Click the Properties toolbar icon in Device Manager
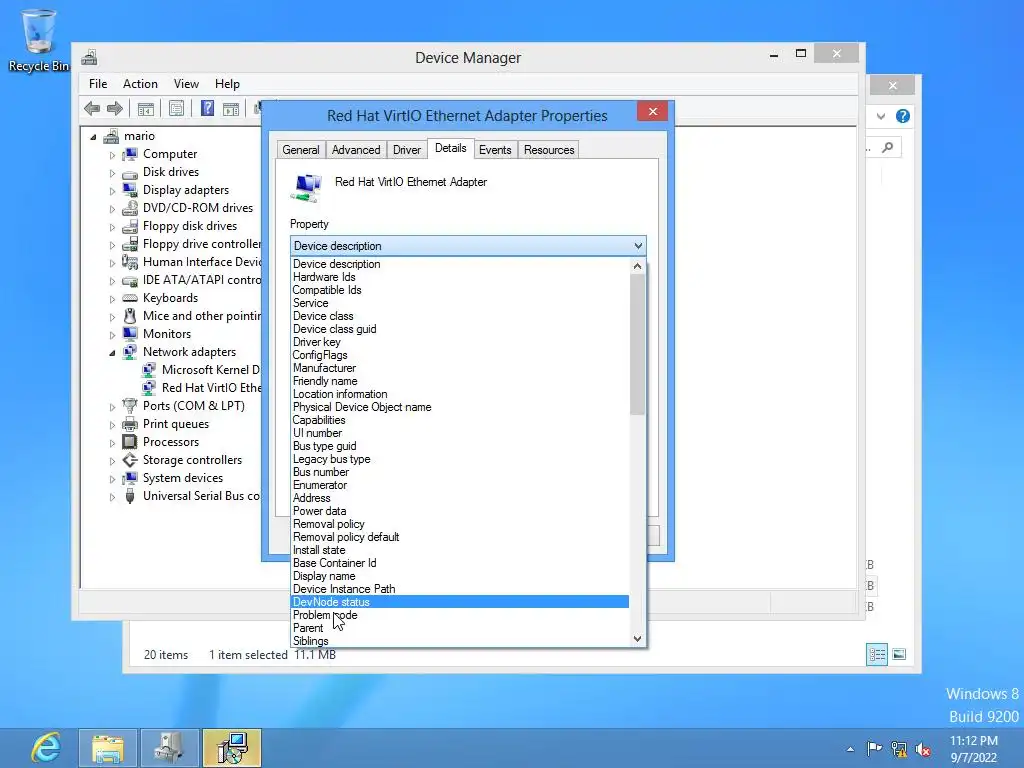 (x=176, y=108)
